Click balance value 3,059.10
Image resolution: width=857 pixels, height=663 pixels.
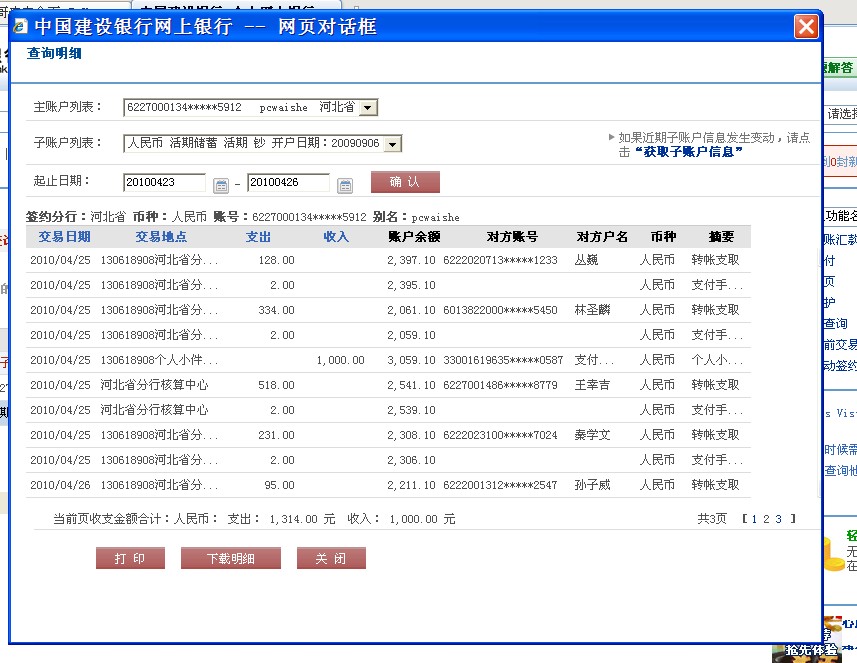click(x=411, y=361)
